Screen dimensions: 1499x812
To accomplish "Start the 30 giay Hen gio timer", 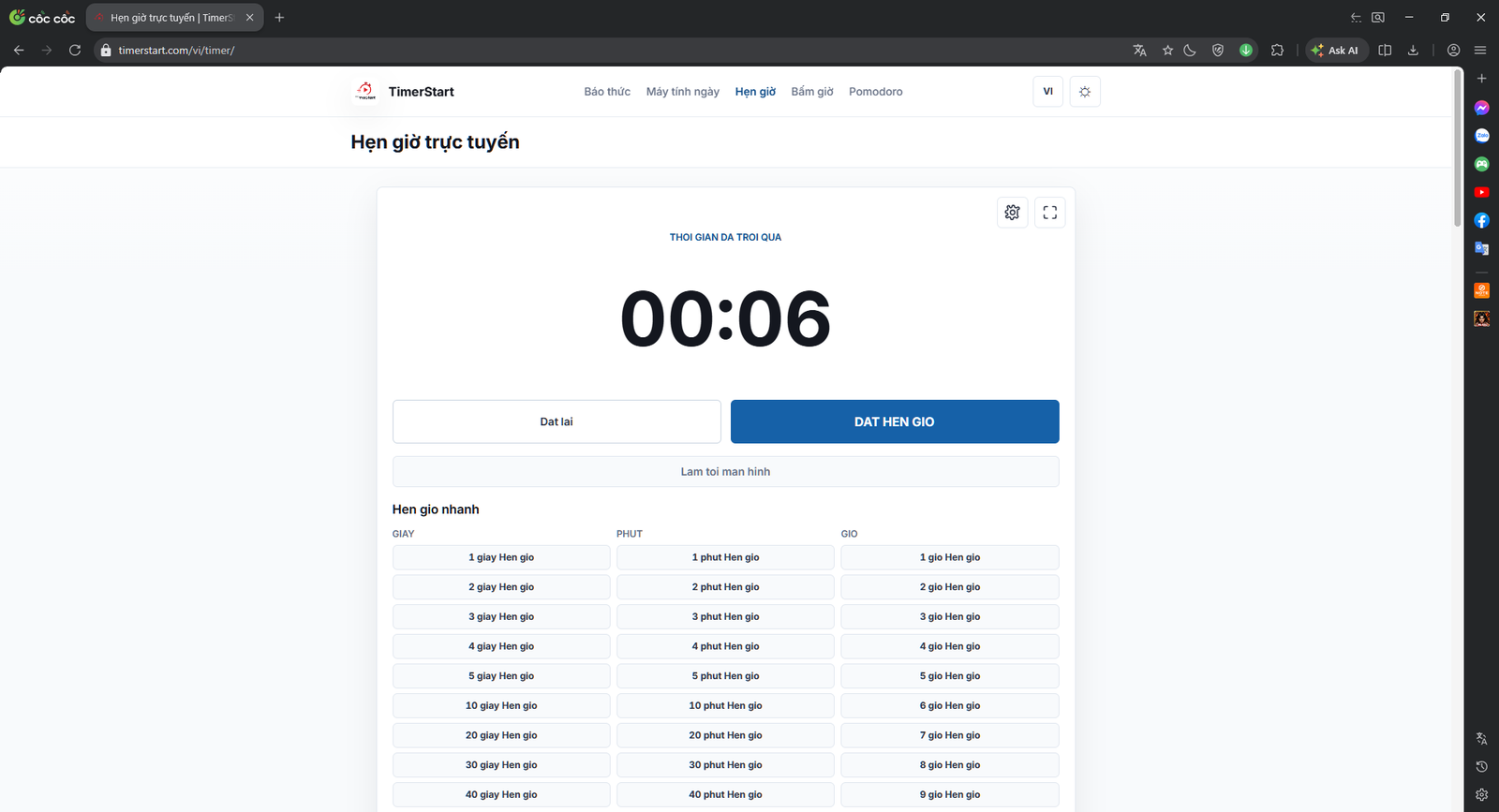I will click(x=501, y=765).
